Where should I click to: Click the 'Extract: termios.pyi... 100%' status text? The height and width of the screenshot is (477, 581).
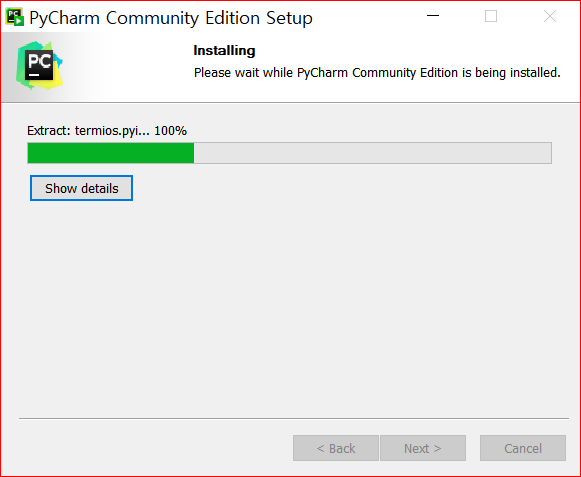[107, 131]
